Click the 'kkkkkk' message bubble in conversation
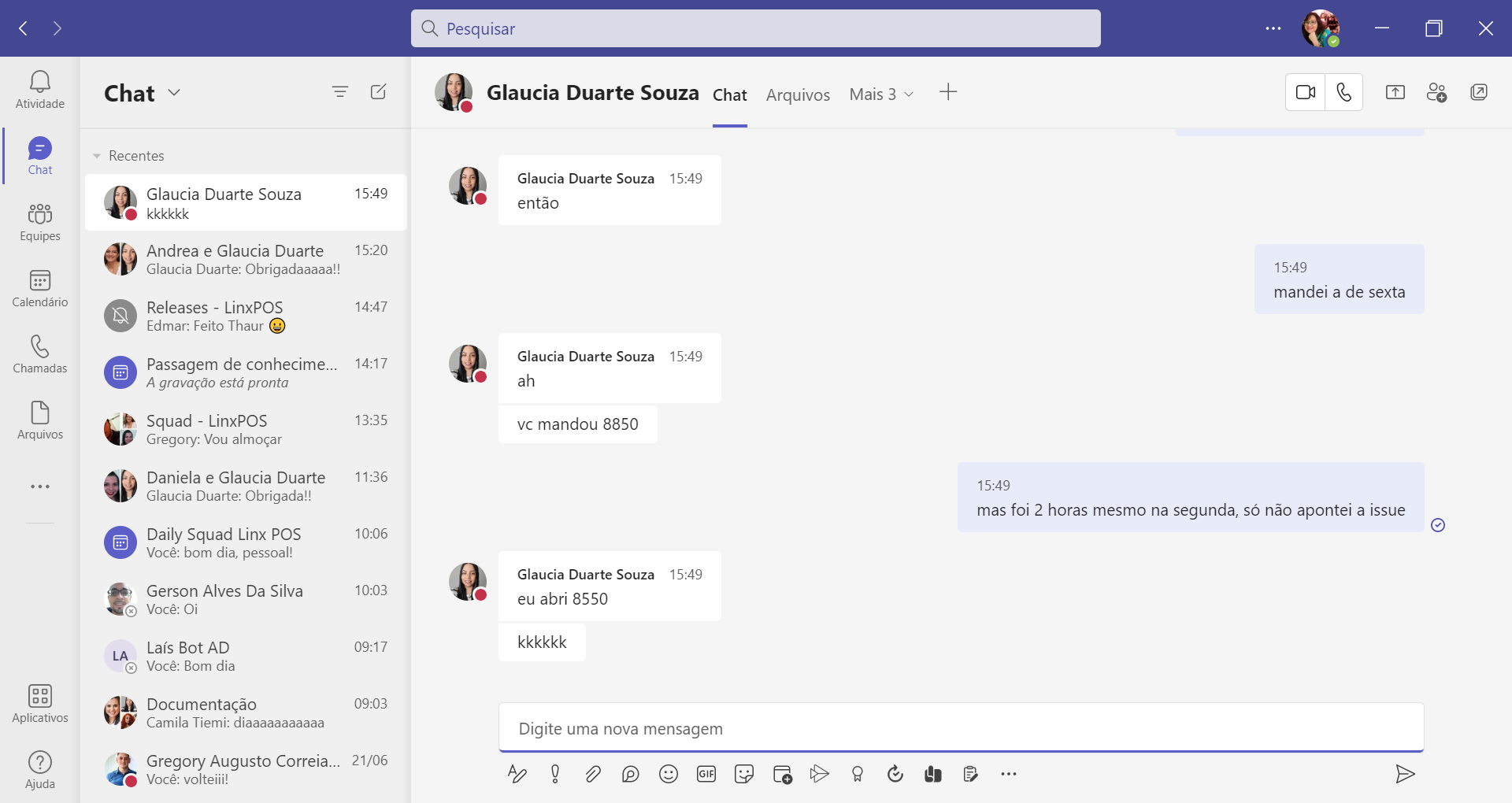1512x803 pixels. 542,642
